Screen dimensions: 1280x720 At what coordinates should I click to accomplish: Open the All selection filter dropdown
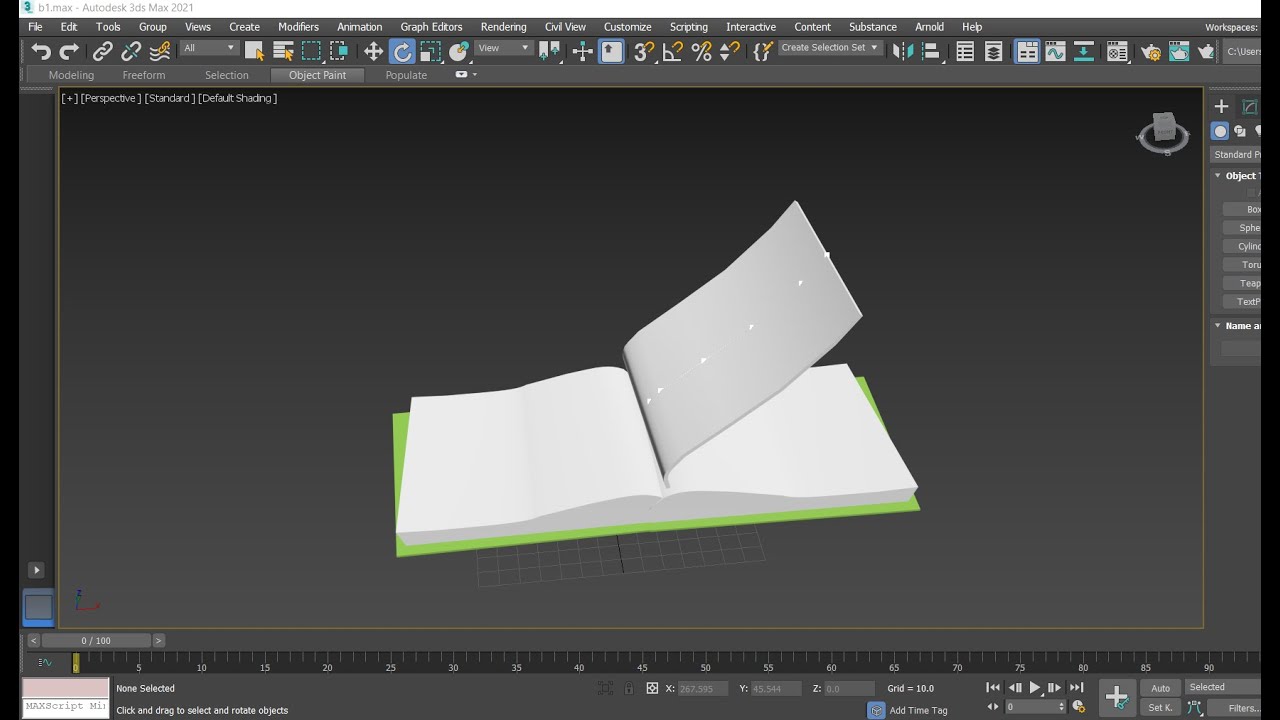click(209, 48)
